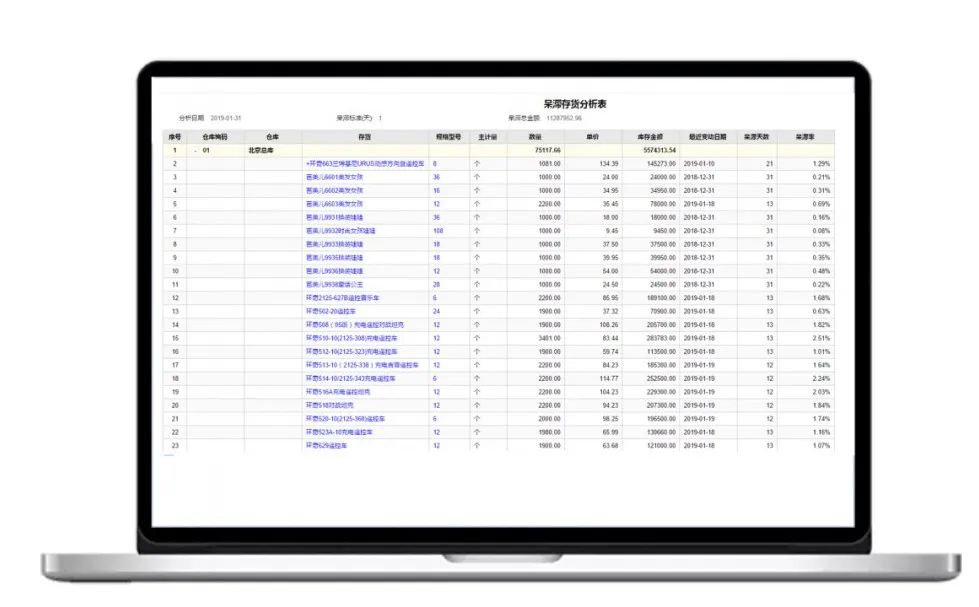Sort by the 呆滞率 column header
The image size is (979, 607).
[x=805, y=137]
